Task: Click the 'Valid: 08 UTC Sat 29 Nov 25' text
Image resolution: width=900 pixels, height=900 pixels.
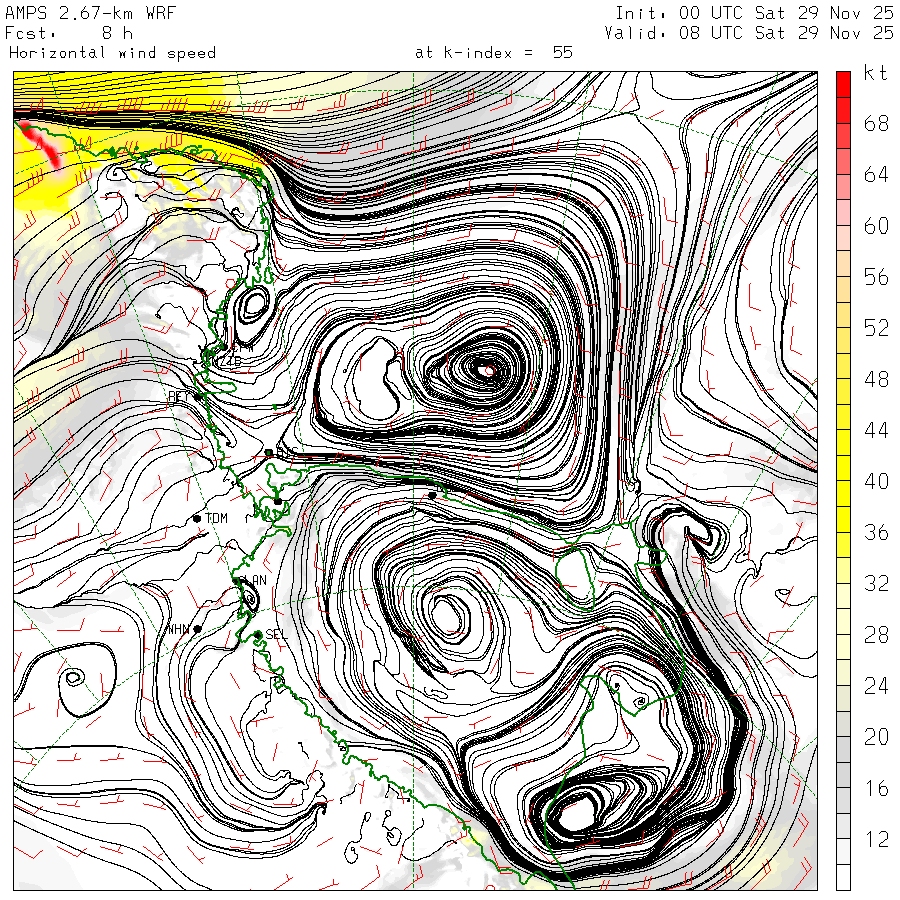Action: (749, 32)
